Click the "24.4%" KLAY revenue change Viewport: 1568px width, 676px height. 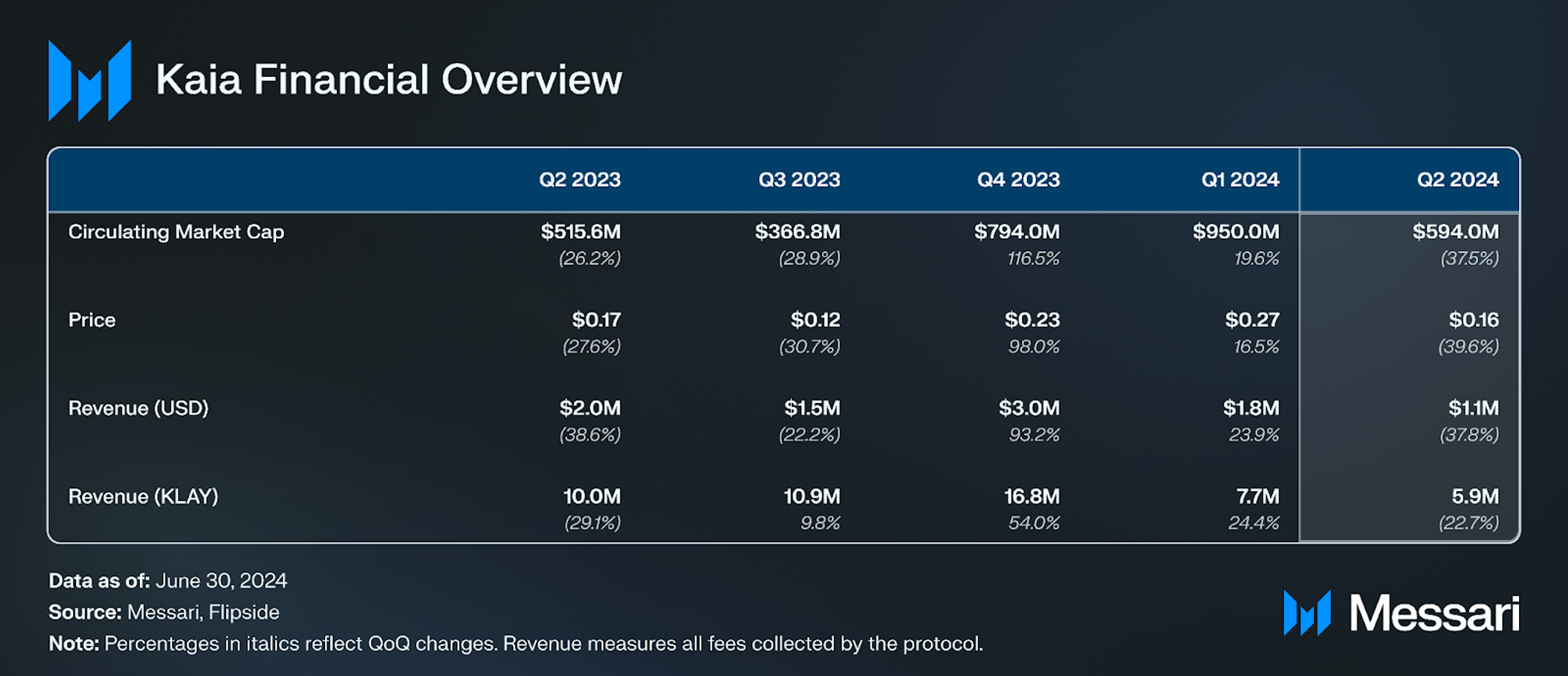pos(1253,523)
